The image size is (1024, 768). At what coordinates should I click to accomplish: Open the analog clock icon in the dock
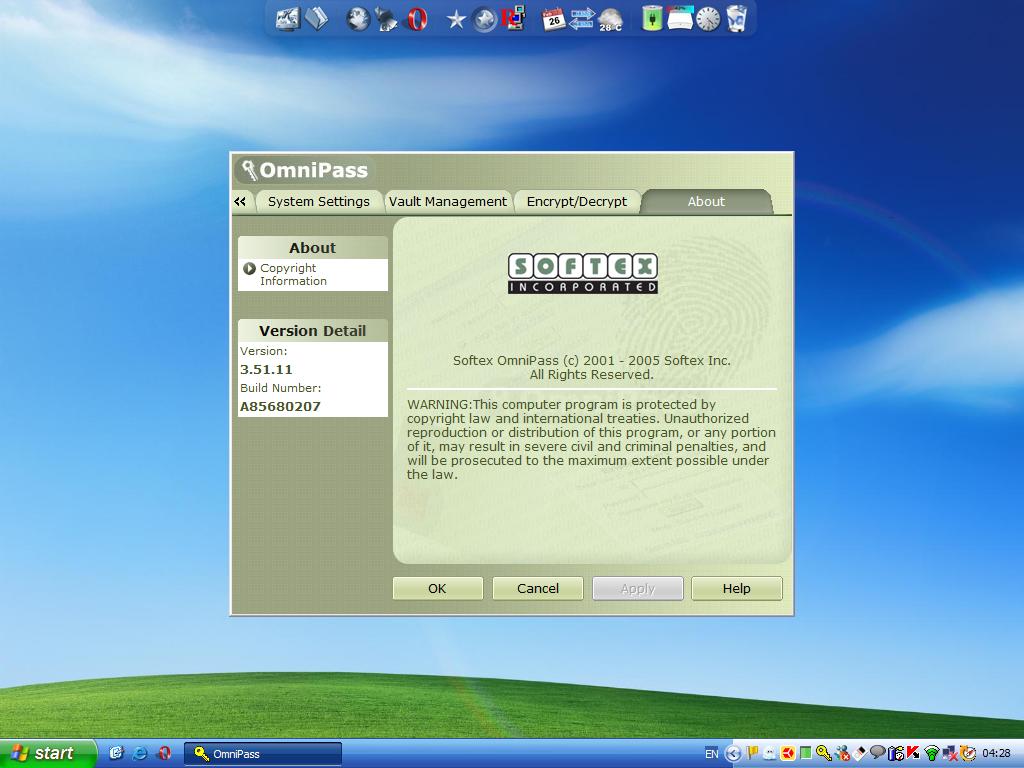click(708, 19)
